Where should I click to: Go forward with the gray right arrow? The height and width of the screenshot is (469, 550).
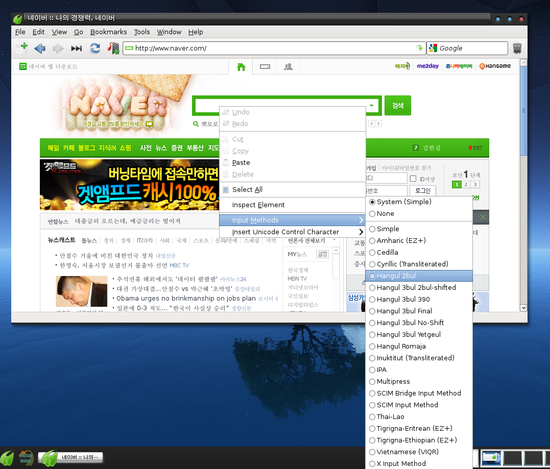pyautogui.click(x=58, y=48)
